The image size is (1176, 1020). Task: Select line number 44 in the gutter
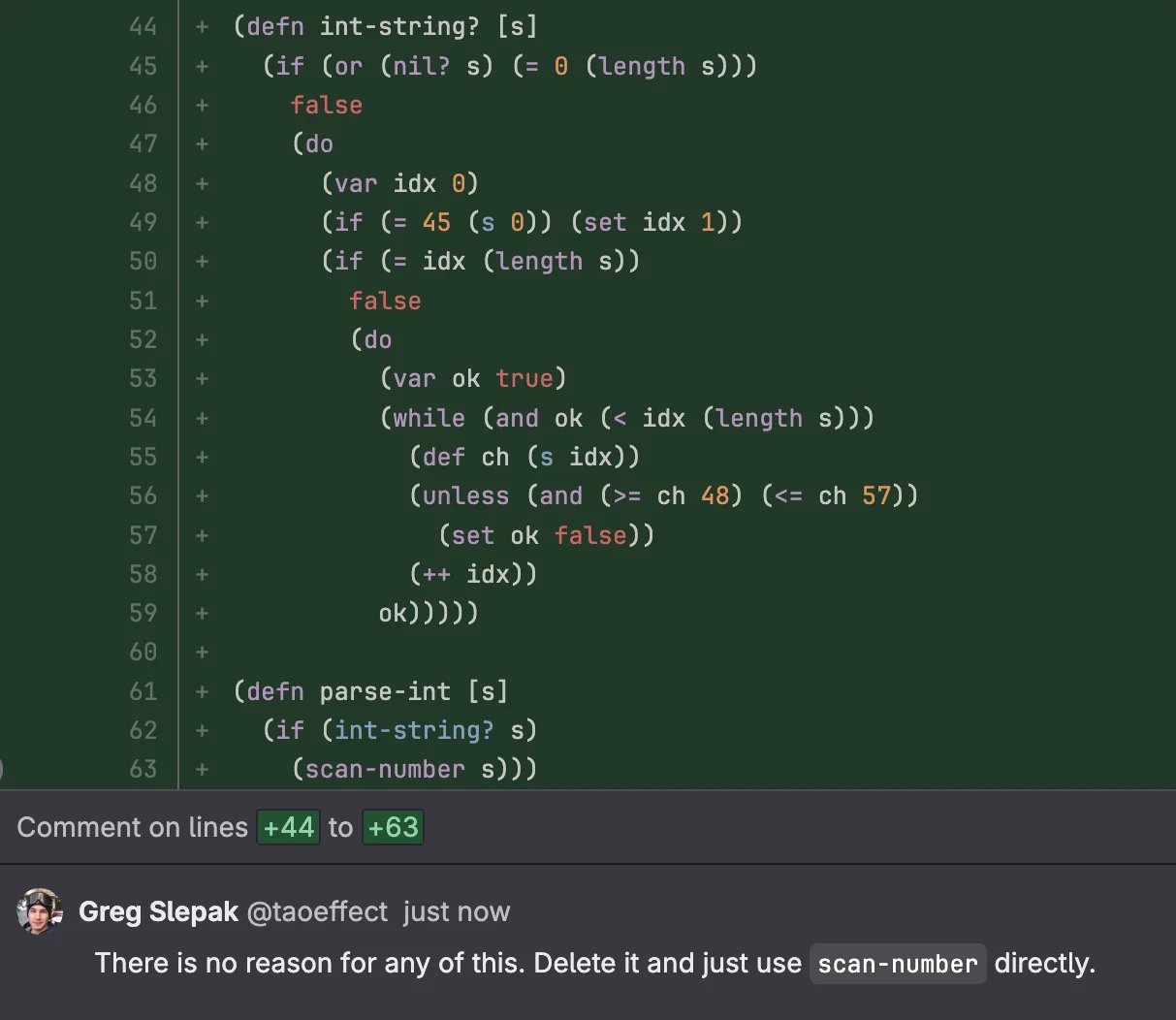(143, 27)
